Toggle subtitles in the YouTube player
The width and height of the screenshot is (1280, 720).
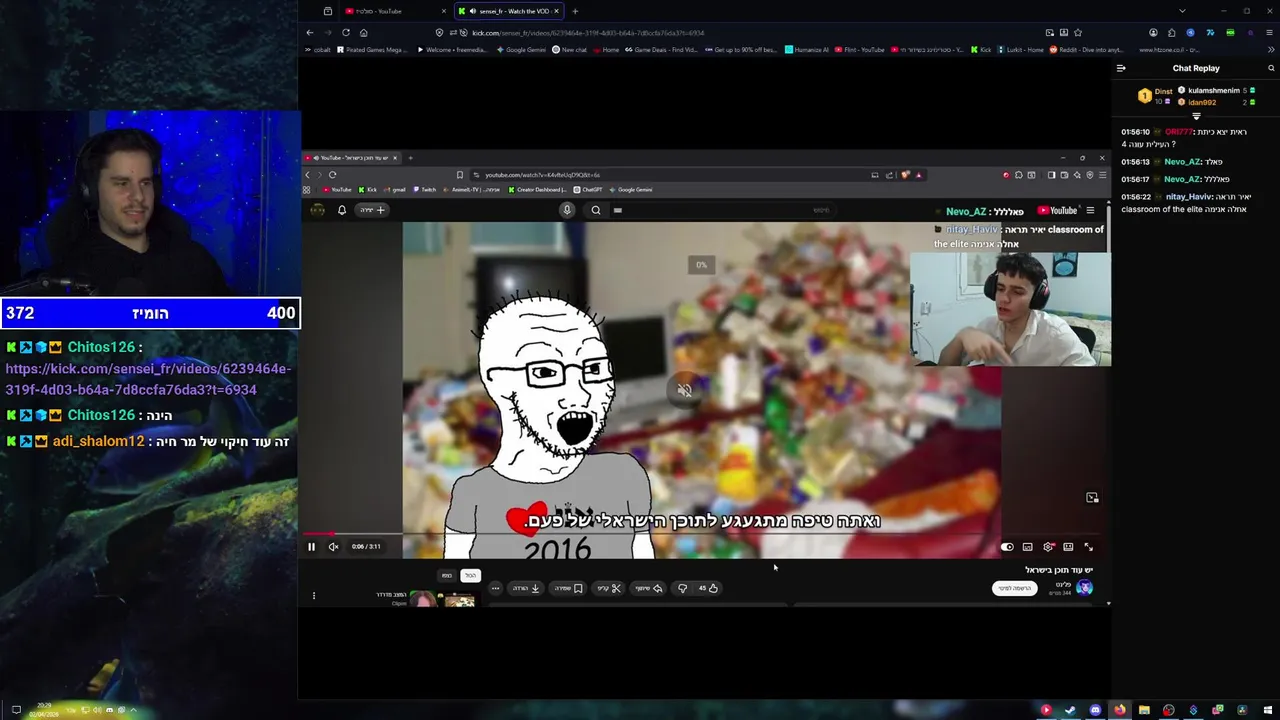tap(1027, 547)
